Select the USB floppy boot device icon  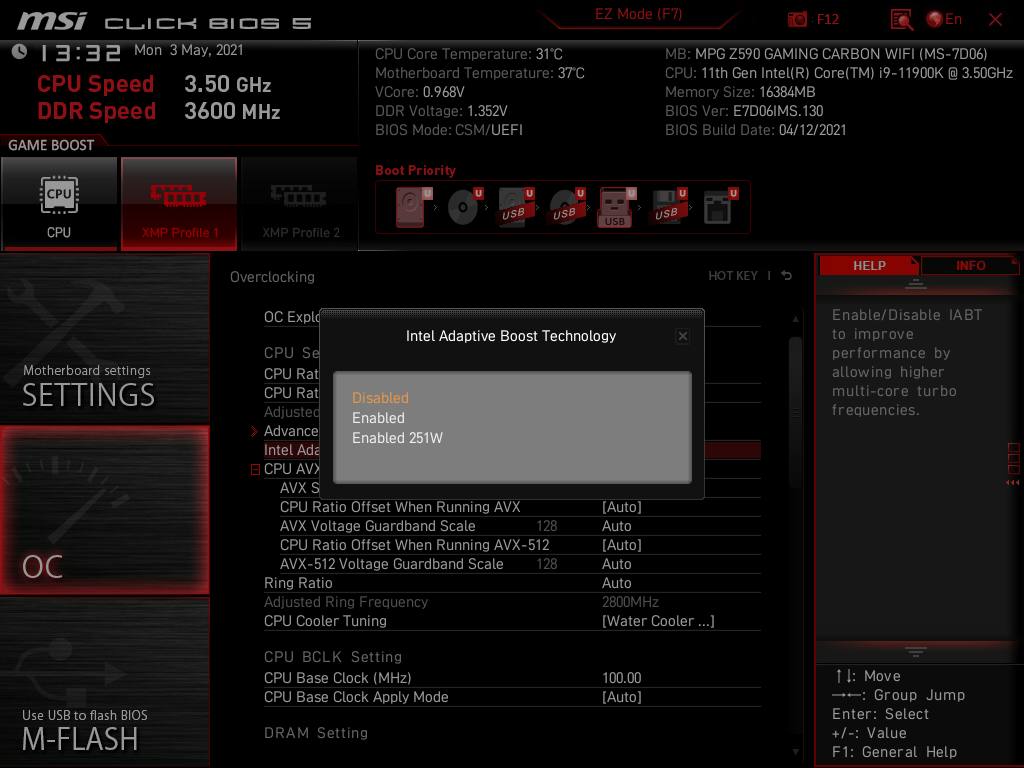coord(669,207)
